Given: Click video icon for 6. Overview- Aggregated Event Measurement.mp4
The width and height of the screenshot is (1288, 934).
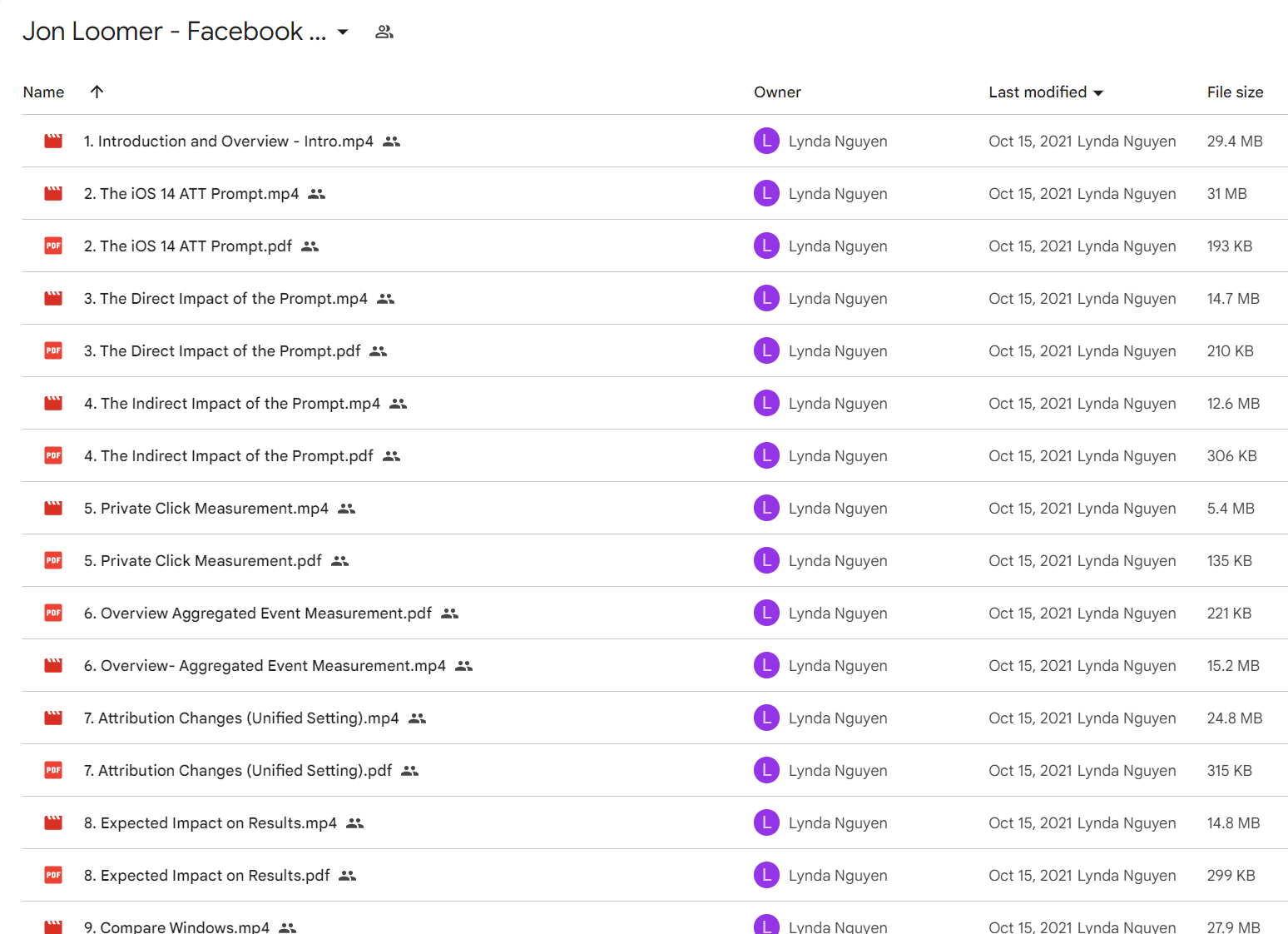Looking at the screenshot, I should [53, 666].
